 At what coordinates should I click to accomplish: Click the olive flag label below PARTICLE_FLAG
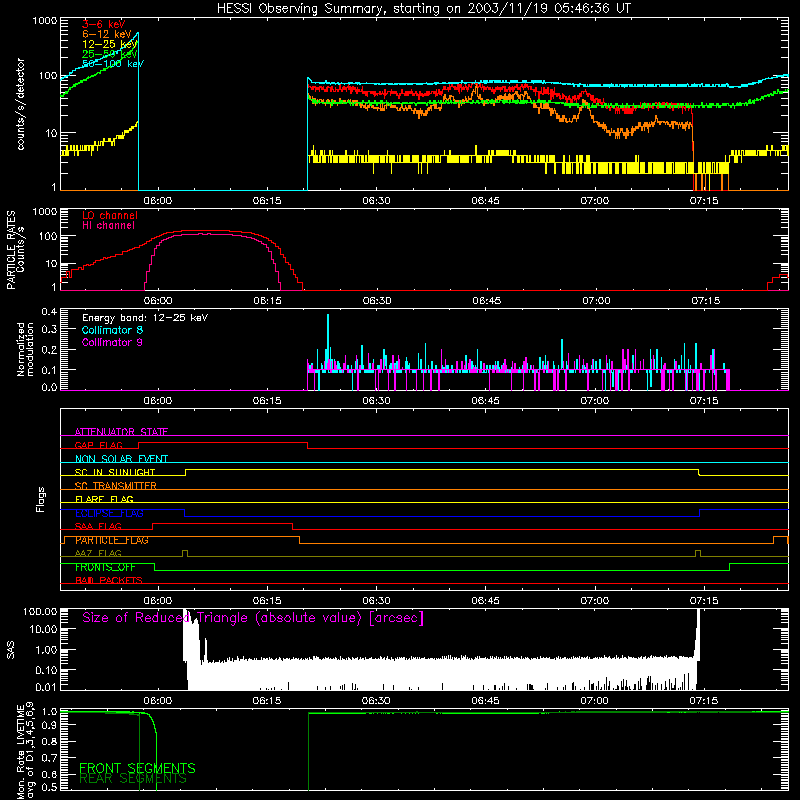[x=98, y=553]
